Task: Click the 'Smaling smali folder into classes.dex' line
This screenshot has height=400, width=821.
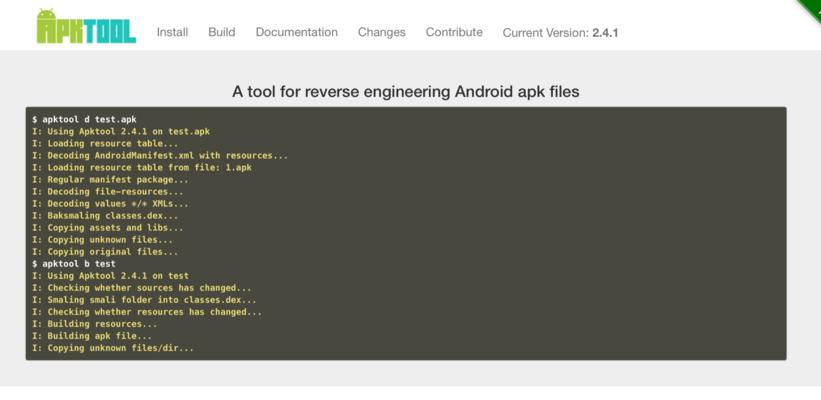Action: coord(144,300)
